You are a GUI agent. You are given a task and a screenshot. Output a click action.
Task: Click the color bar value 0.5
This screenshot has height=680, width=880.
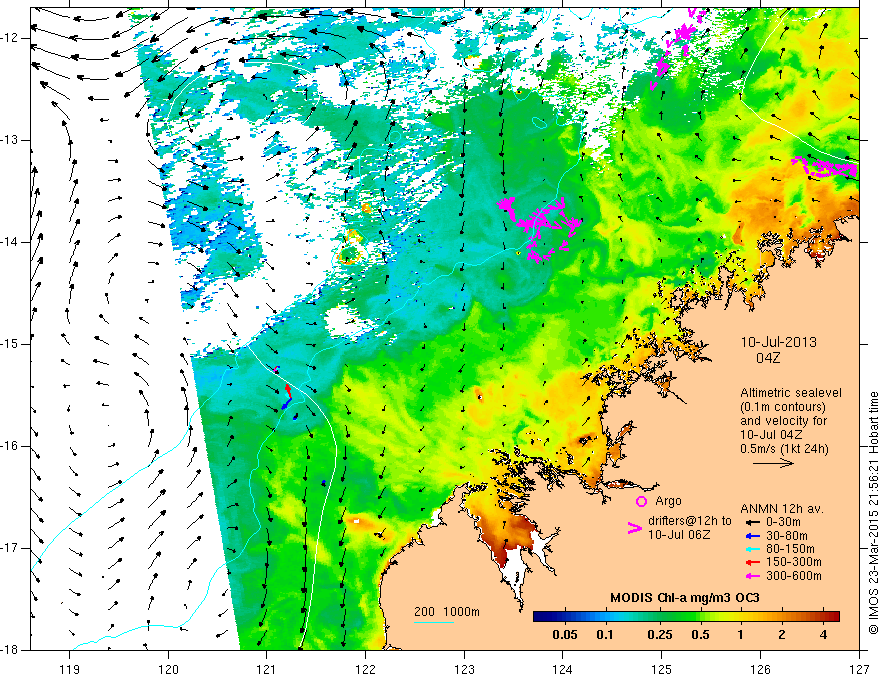tap(700, 635)
